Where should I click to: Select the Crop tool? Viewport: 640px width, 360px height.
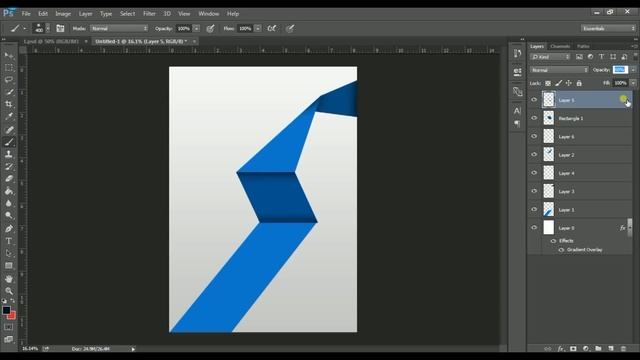tap(9, 104)
